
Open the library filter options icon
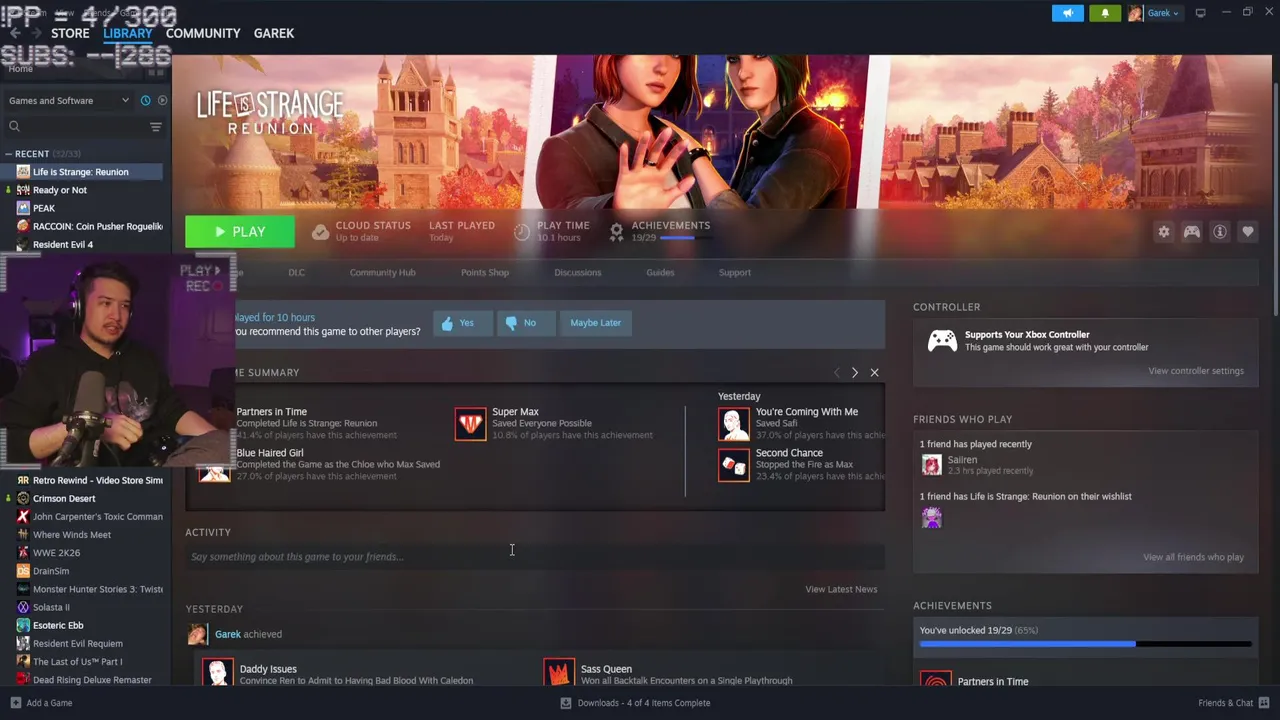155,126
